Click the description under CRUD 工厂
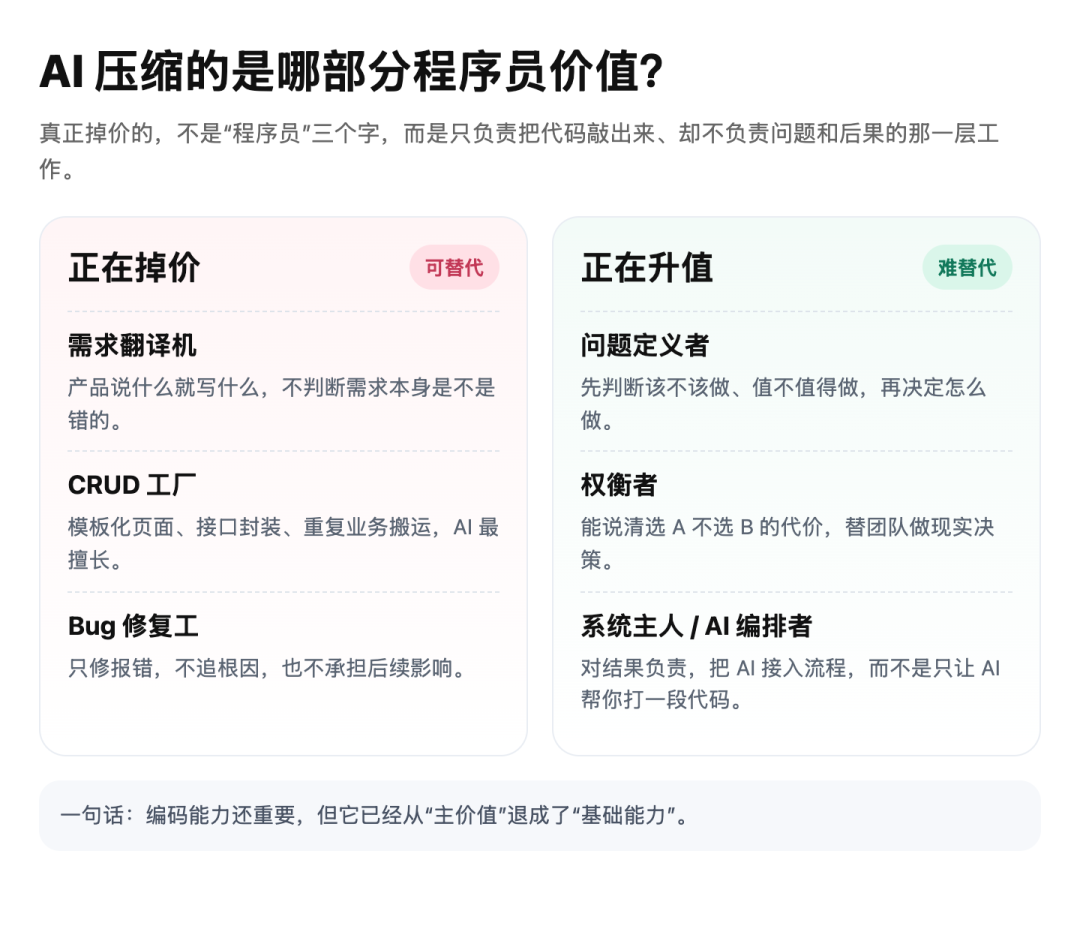The image size is (1080, 938). 283,543
